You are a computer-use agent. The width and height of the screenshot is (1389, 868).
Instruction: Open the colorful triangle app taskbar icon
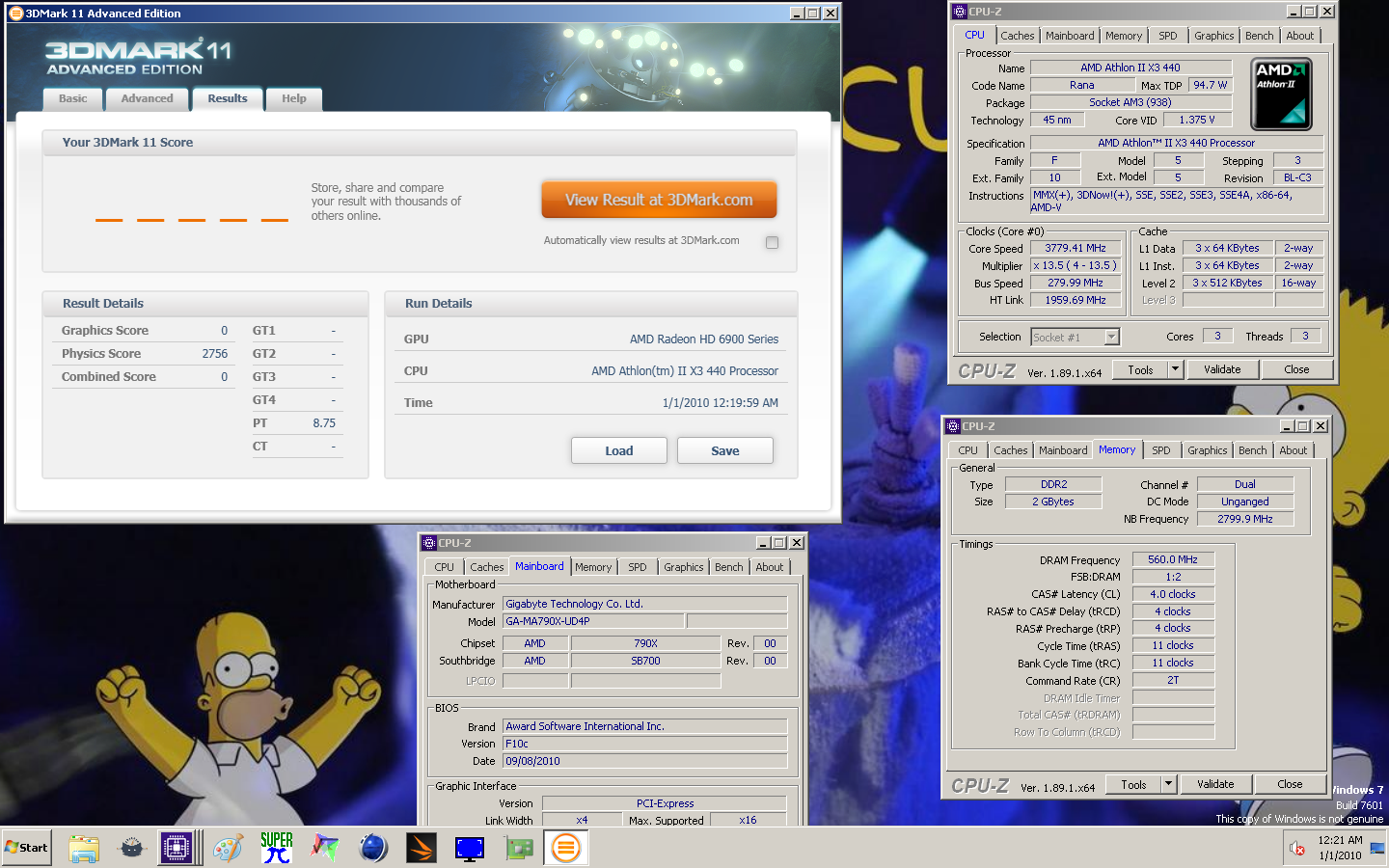coord(325,848)
